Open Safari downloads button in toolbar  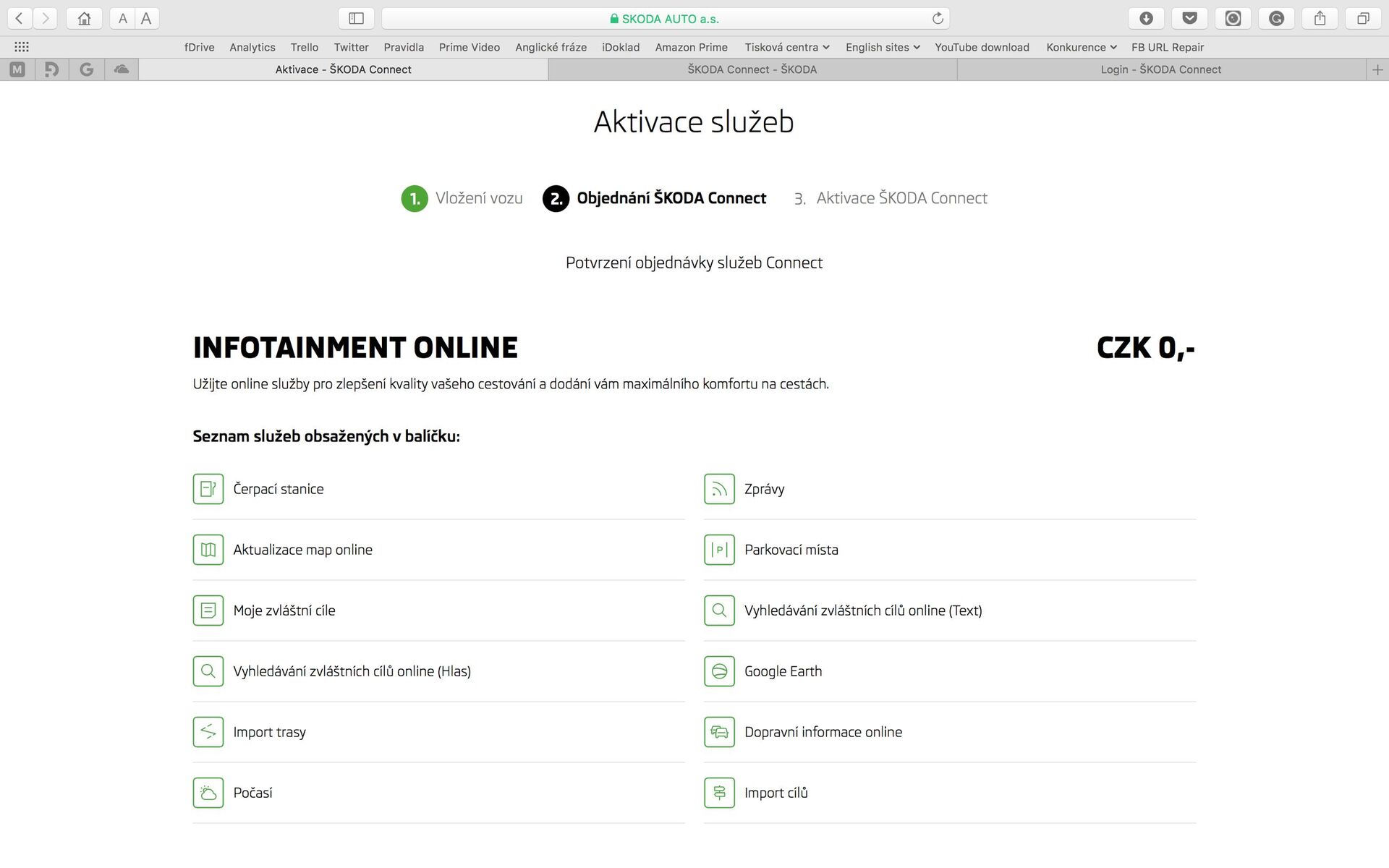point(1146,19)
